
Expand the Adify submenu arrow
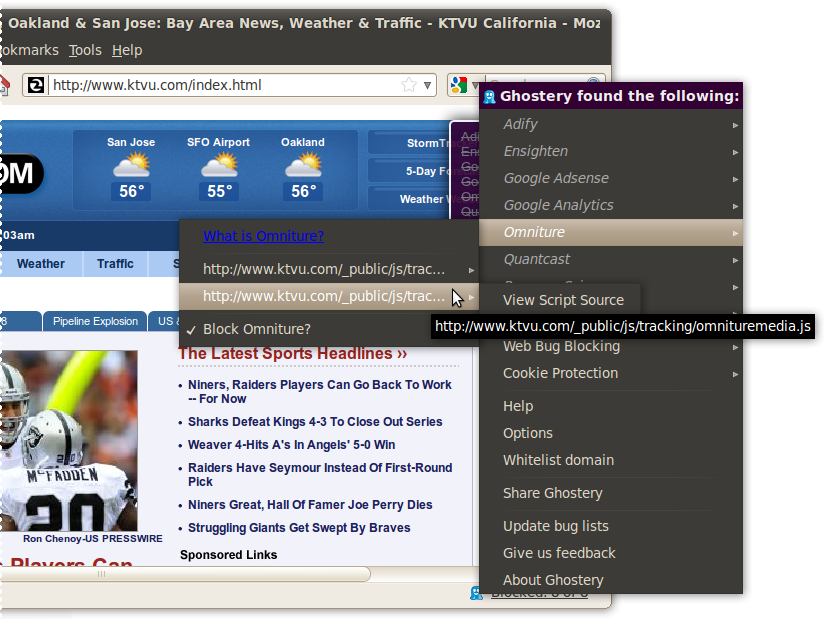click(x=736, y=125)
